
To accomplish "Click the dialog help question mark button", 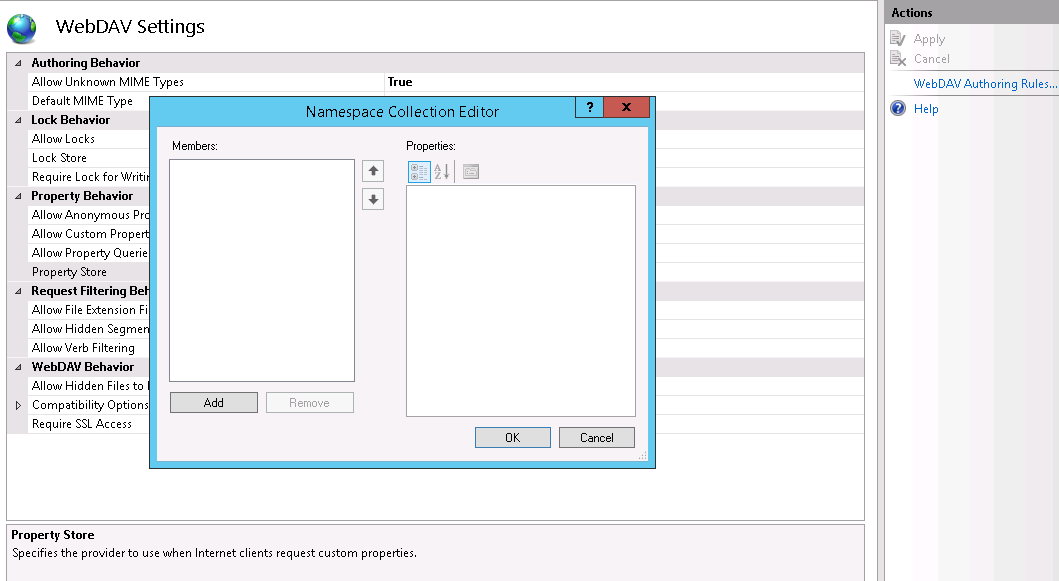I will point(590,107).
